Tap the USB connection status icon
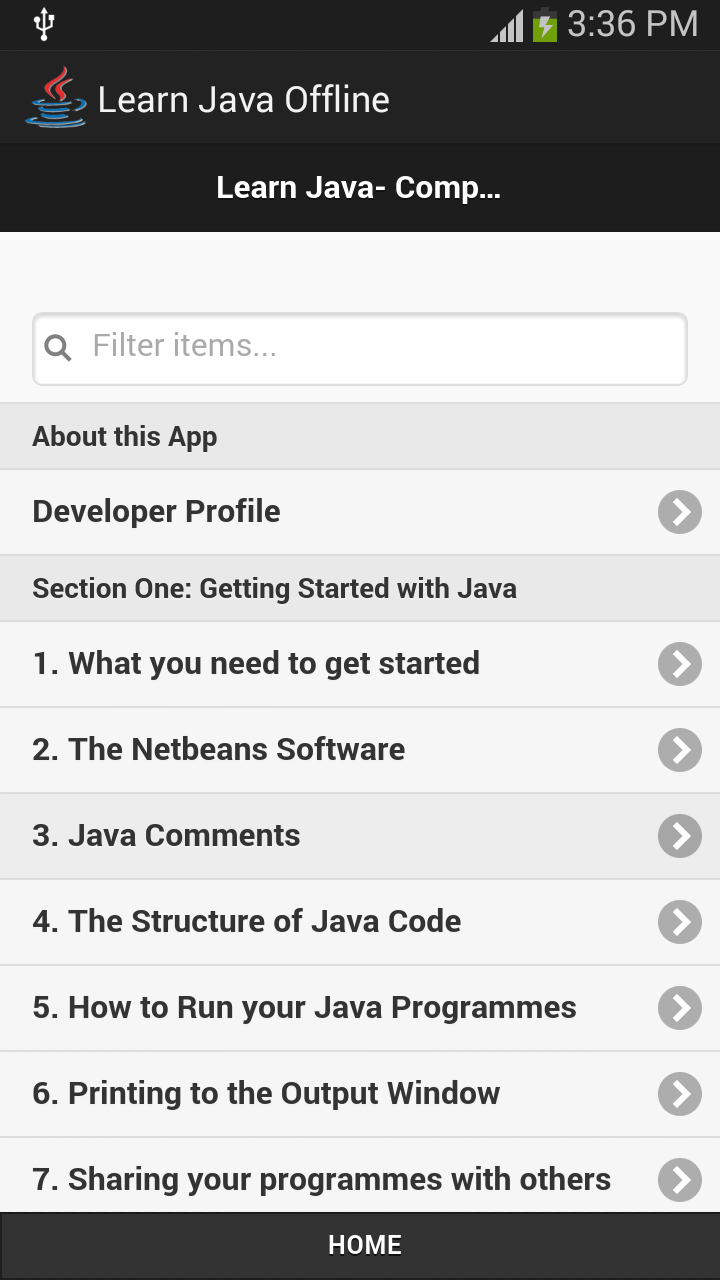720x1280 pixels. (x=43, y=24)
